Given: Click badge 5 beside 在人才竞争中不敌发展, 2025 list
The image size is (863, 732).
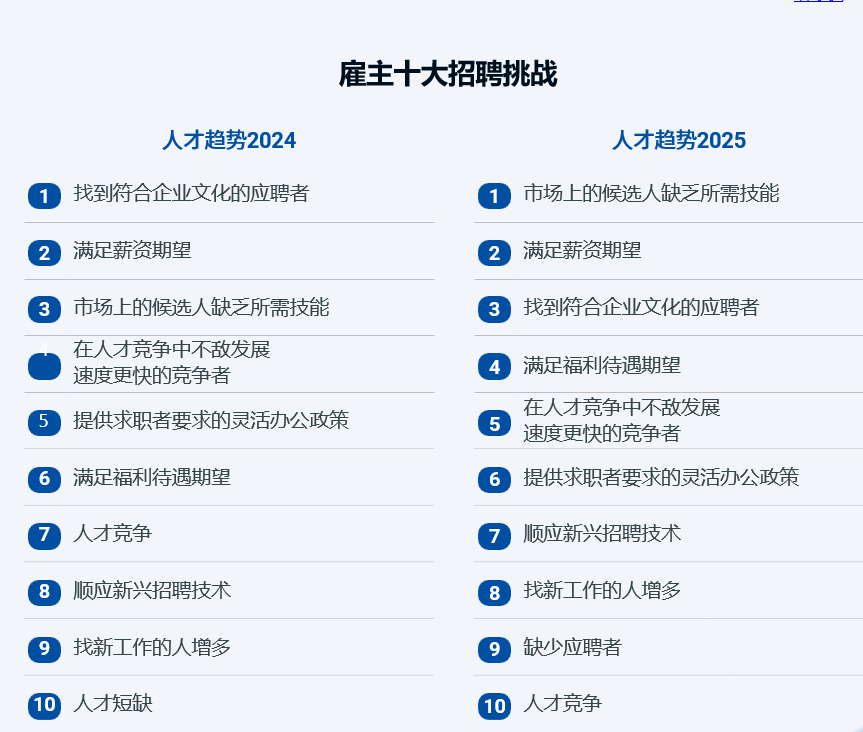Looking at the screenshot, I should click(494, 424).
